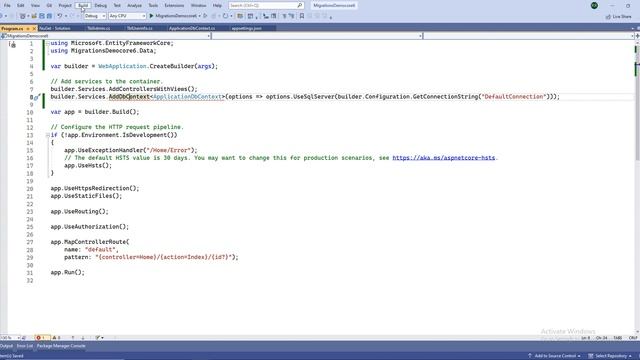Click the bookmark toolbar icon

pos(302,16)
